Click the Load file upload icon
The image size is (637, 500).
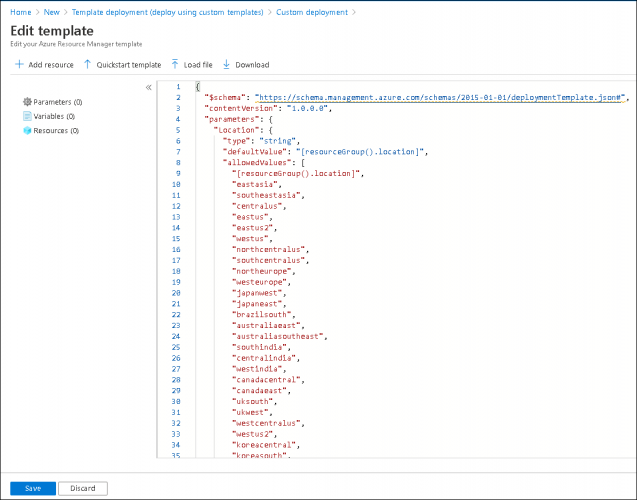pos(176,65)
